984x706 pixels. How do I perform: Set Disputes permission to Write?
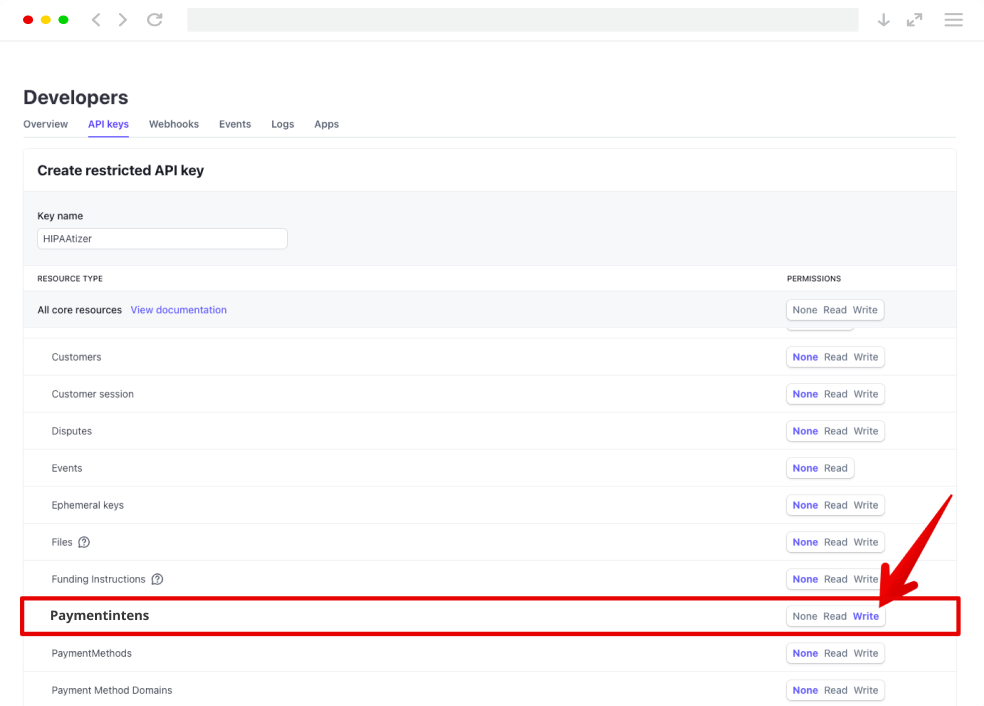(865, 431)
